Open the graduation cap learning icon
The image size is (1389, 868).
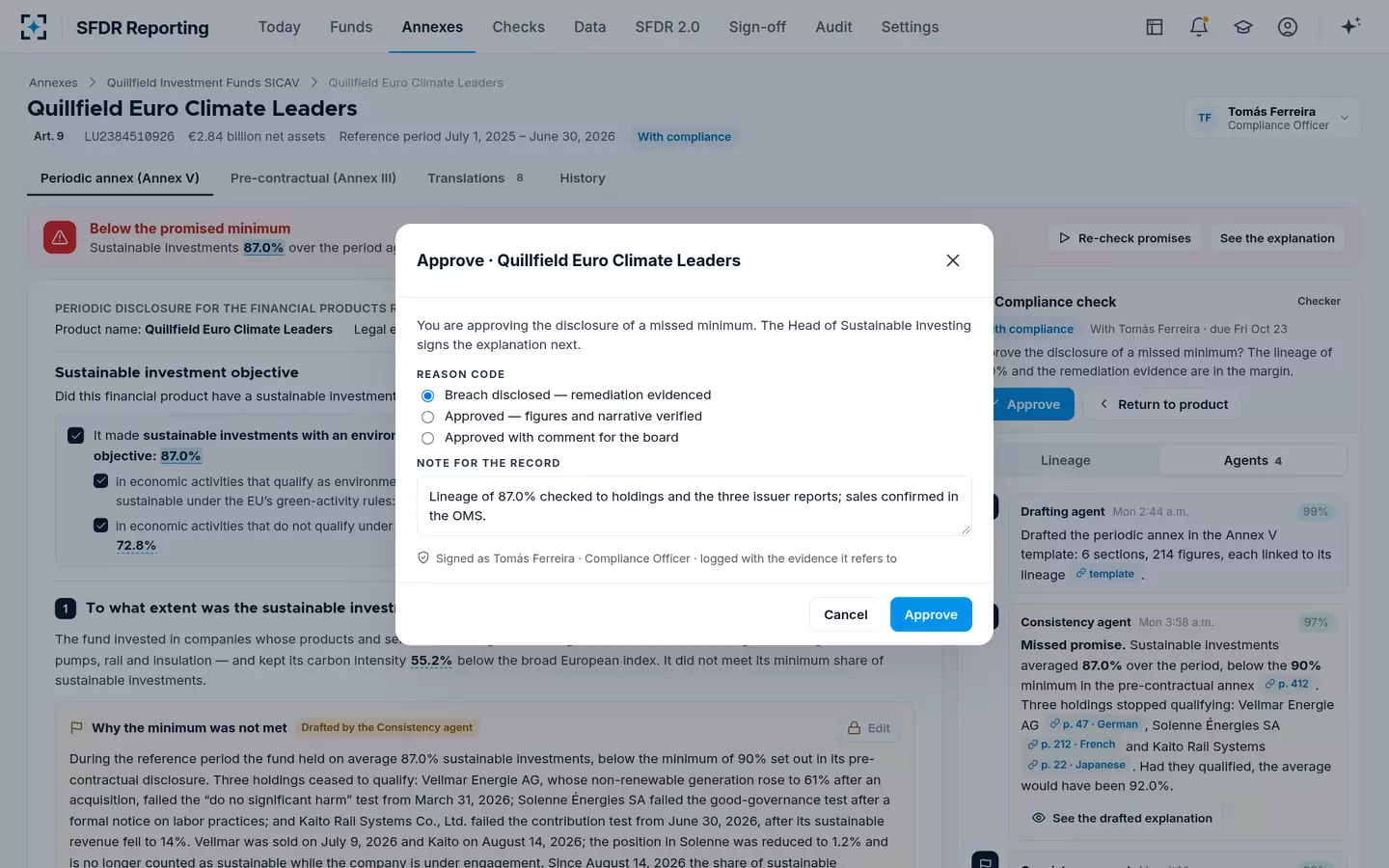[1243, 27]
